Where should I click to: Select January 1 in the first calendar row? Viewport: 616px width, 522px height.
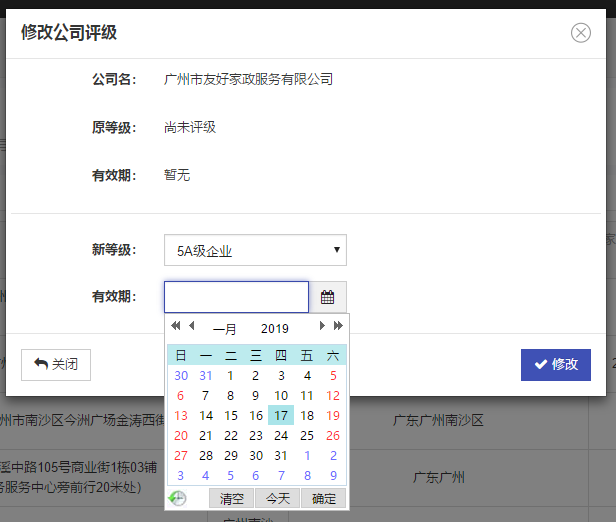230,375
